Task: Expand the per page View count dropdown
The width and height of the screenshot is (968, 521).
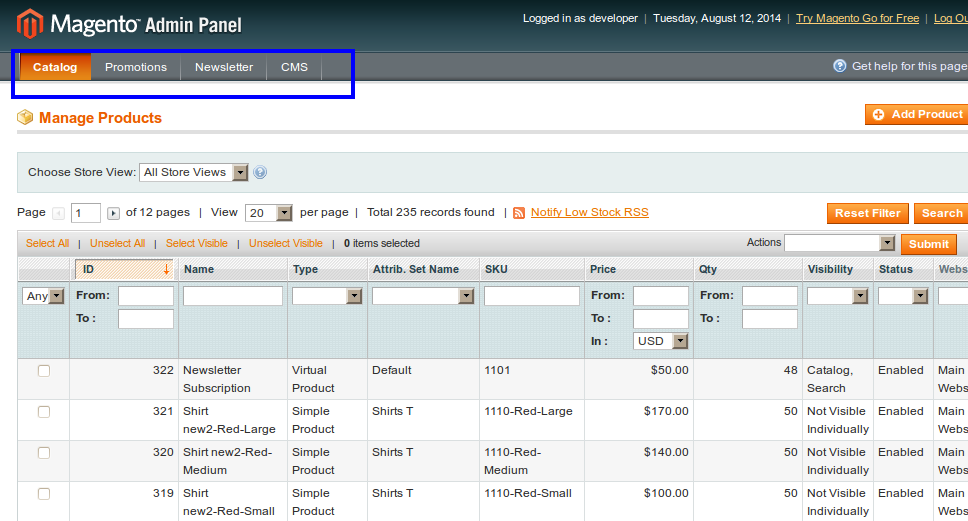Action: pos(268,213)
